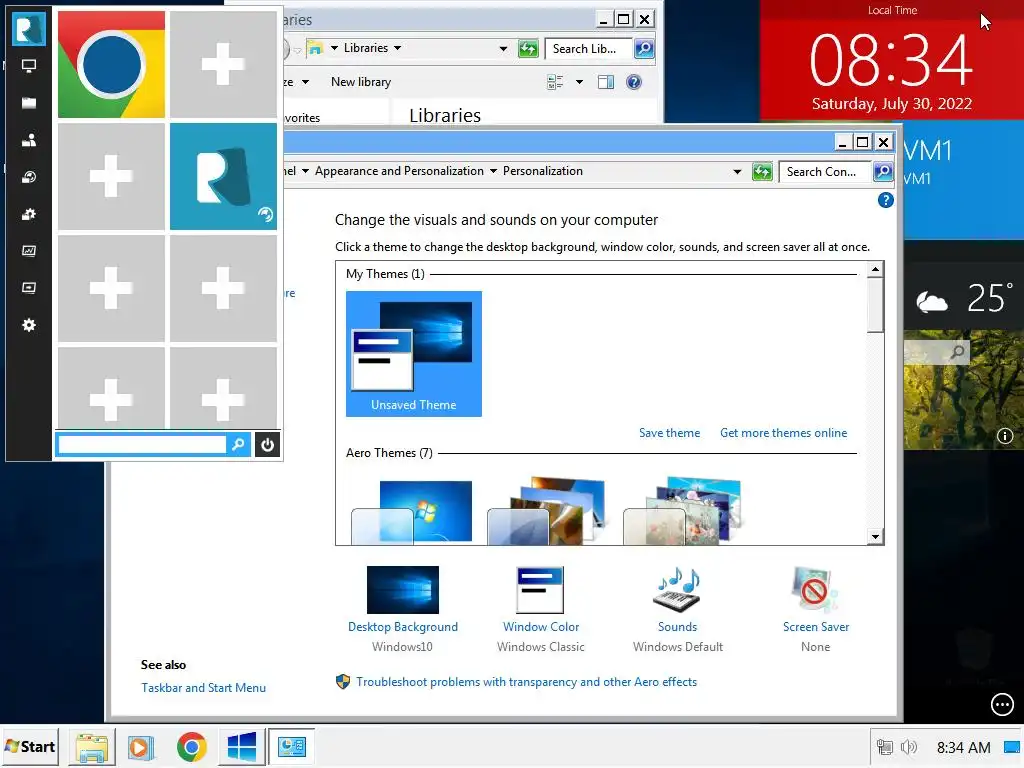Open the performance chart icon in the sidebar
Image resolution: width=1024 pixels, height=768 pixels.
29,251
